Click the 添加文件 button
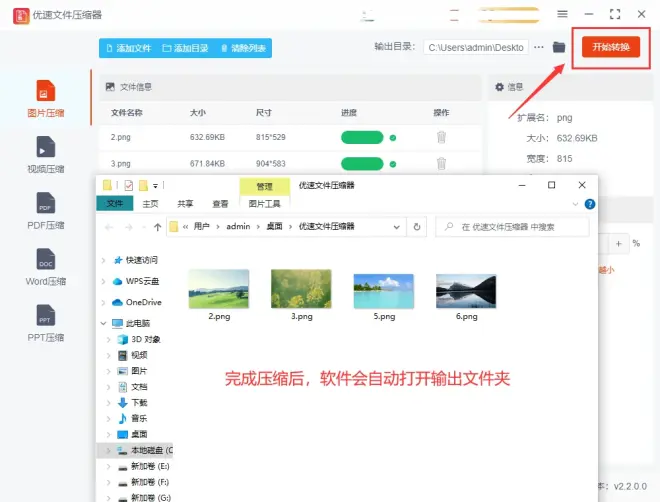The height and width of the screenshot is (502, 660). click(x=127, y=48)
